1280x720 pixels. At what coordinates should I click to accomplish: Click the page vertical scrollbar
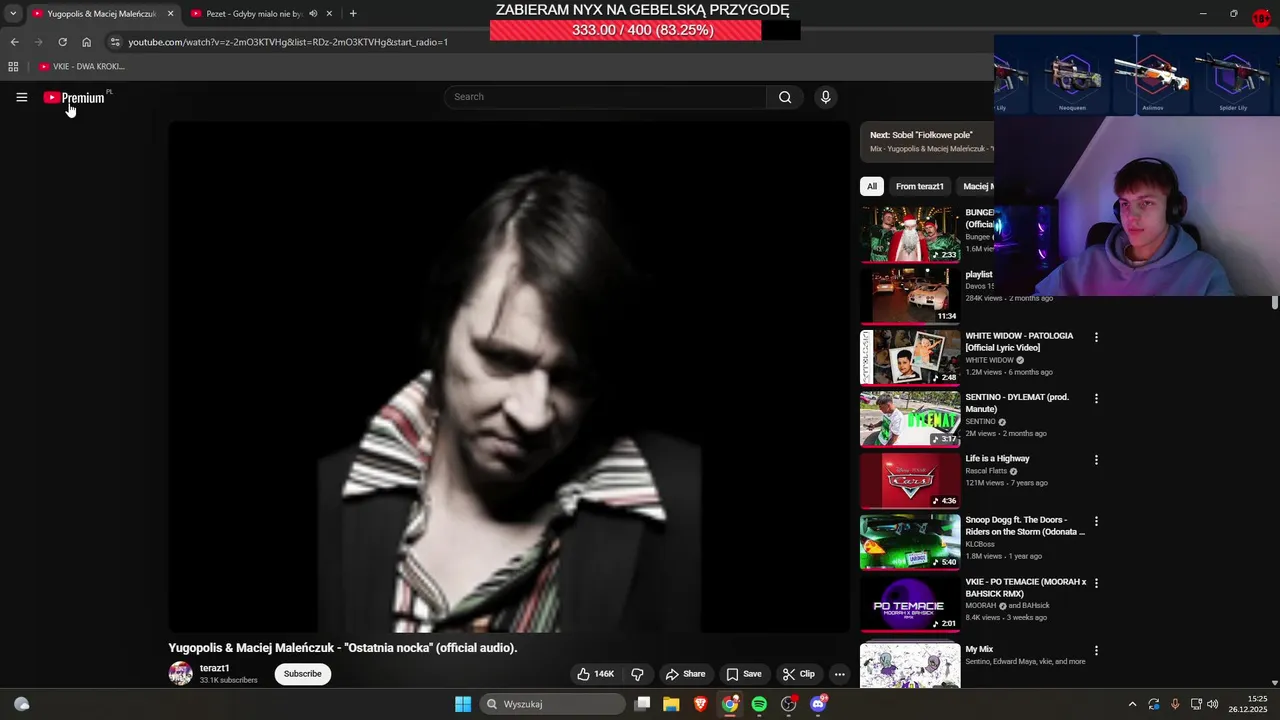point(1275,303)
